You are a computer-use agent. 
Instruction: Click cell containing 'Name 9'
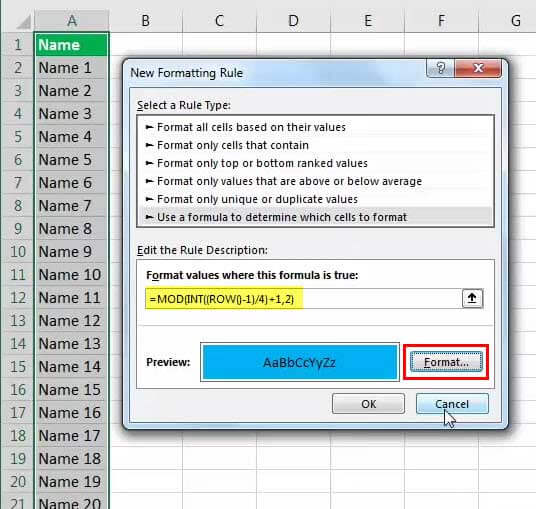[x=72, y=252]
